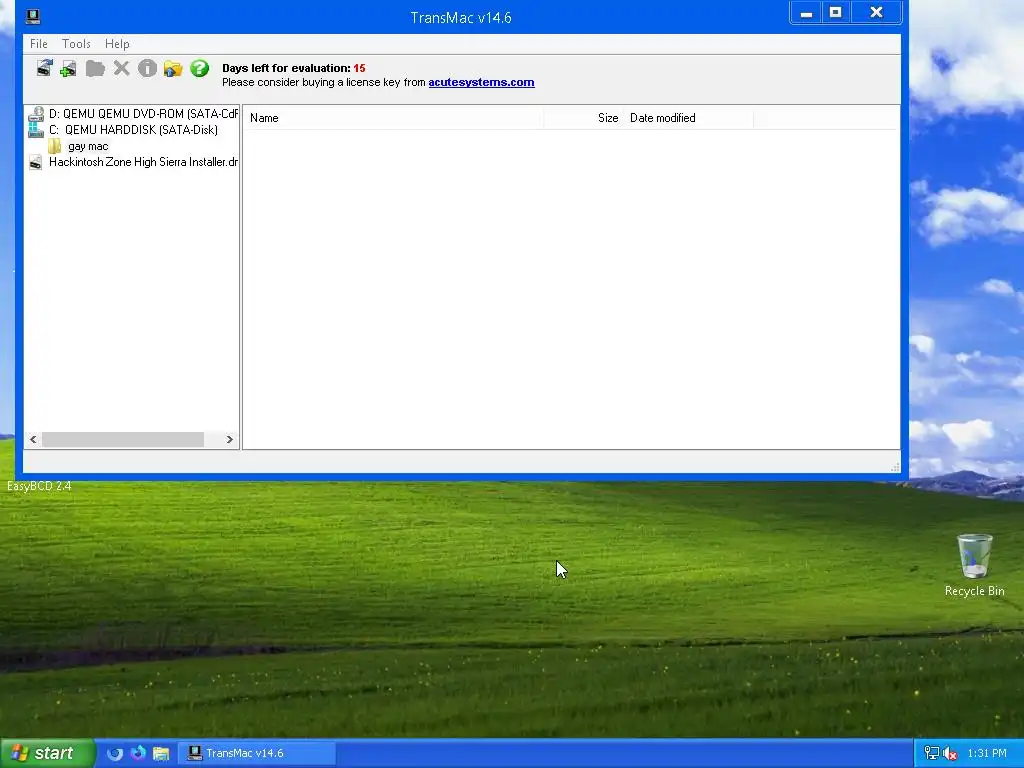1024x768 pixels.
Task: Click the network icon in system tray
Action: 932,754
